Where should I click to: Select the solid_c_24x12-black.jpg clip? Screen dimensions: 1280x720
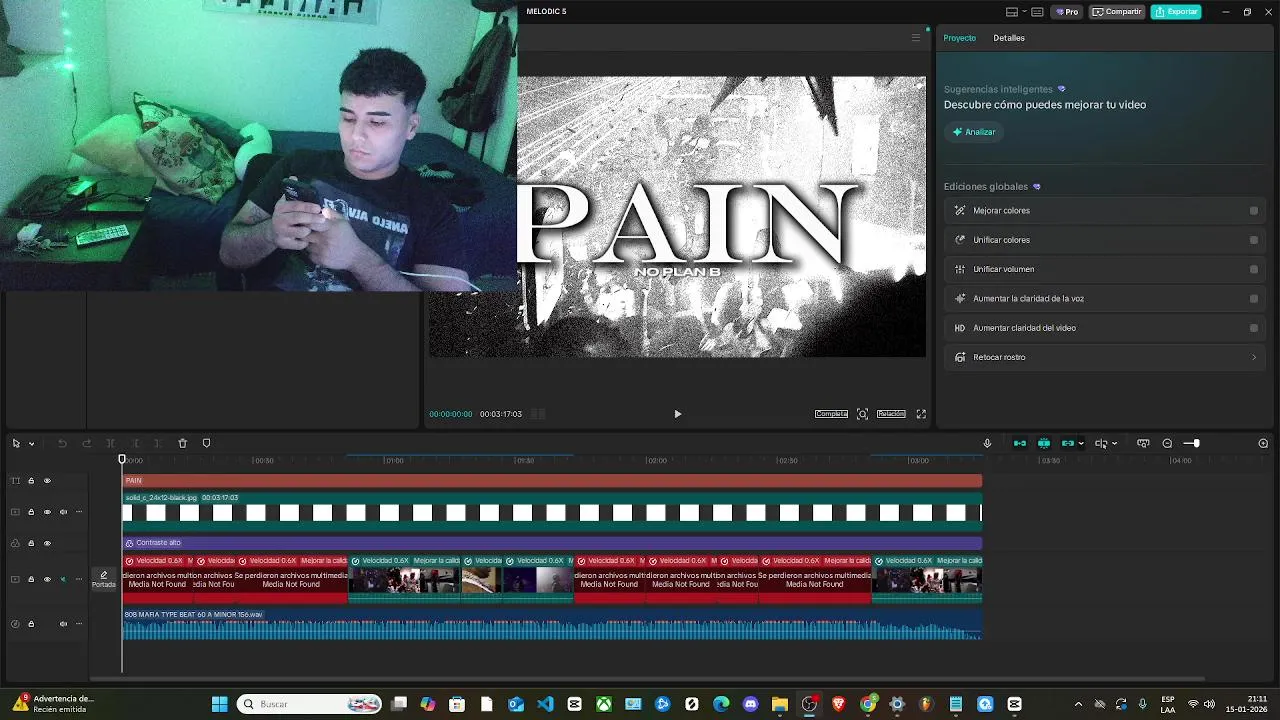[x=552, y=511]
